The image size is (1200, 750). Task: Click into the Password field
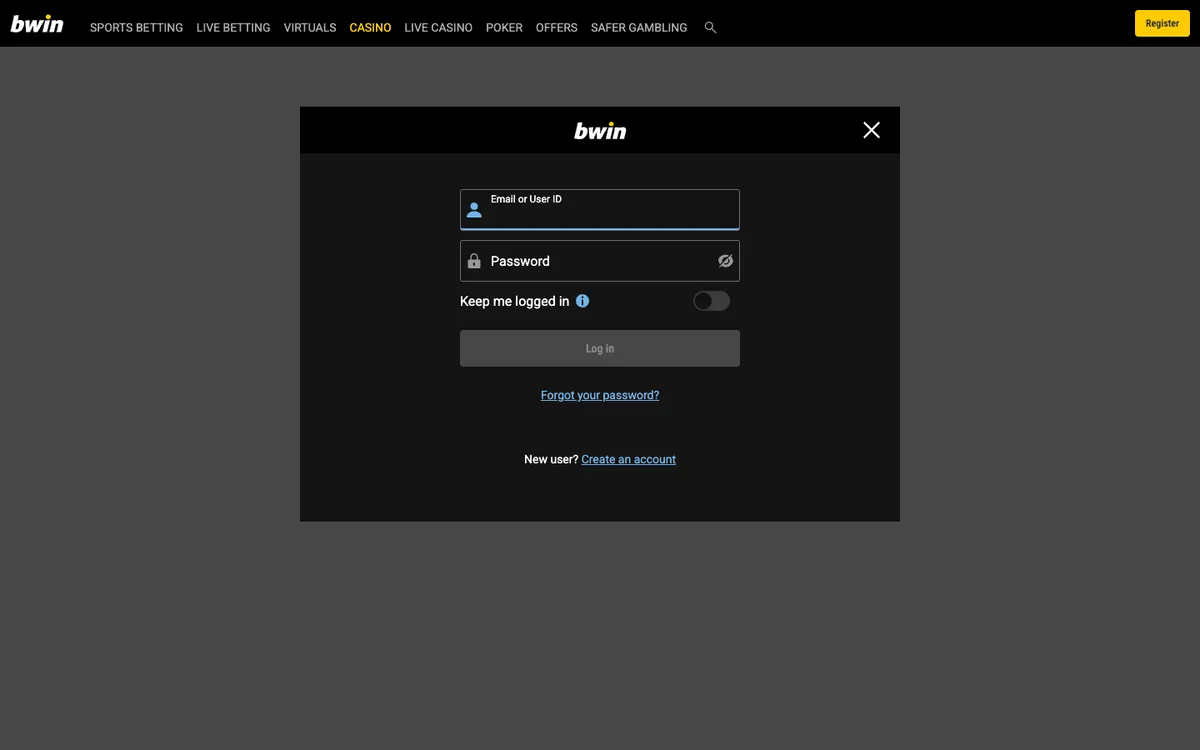click(600, 261)
